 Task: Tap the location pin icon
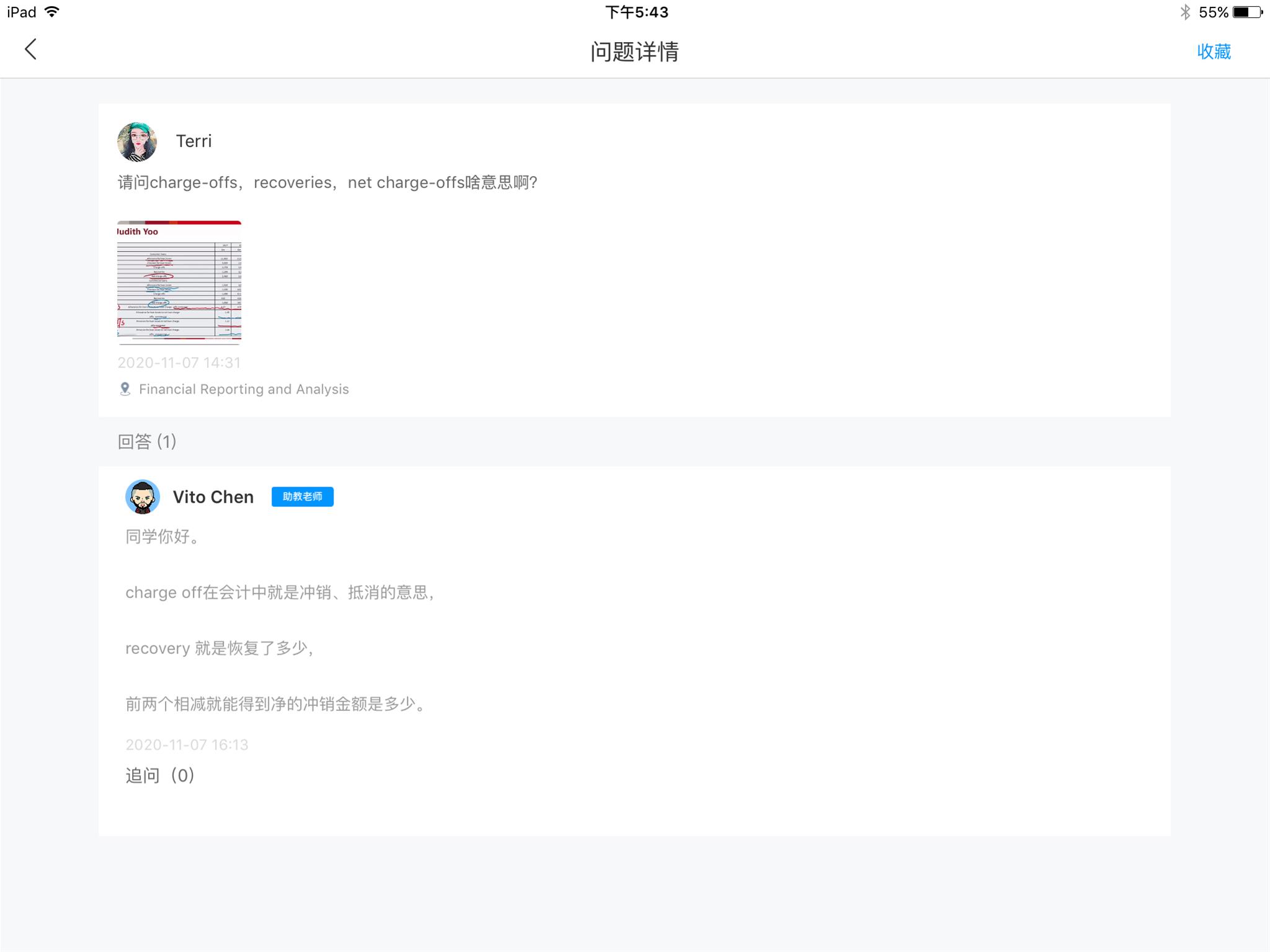125,389
